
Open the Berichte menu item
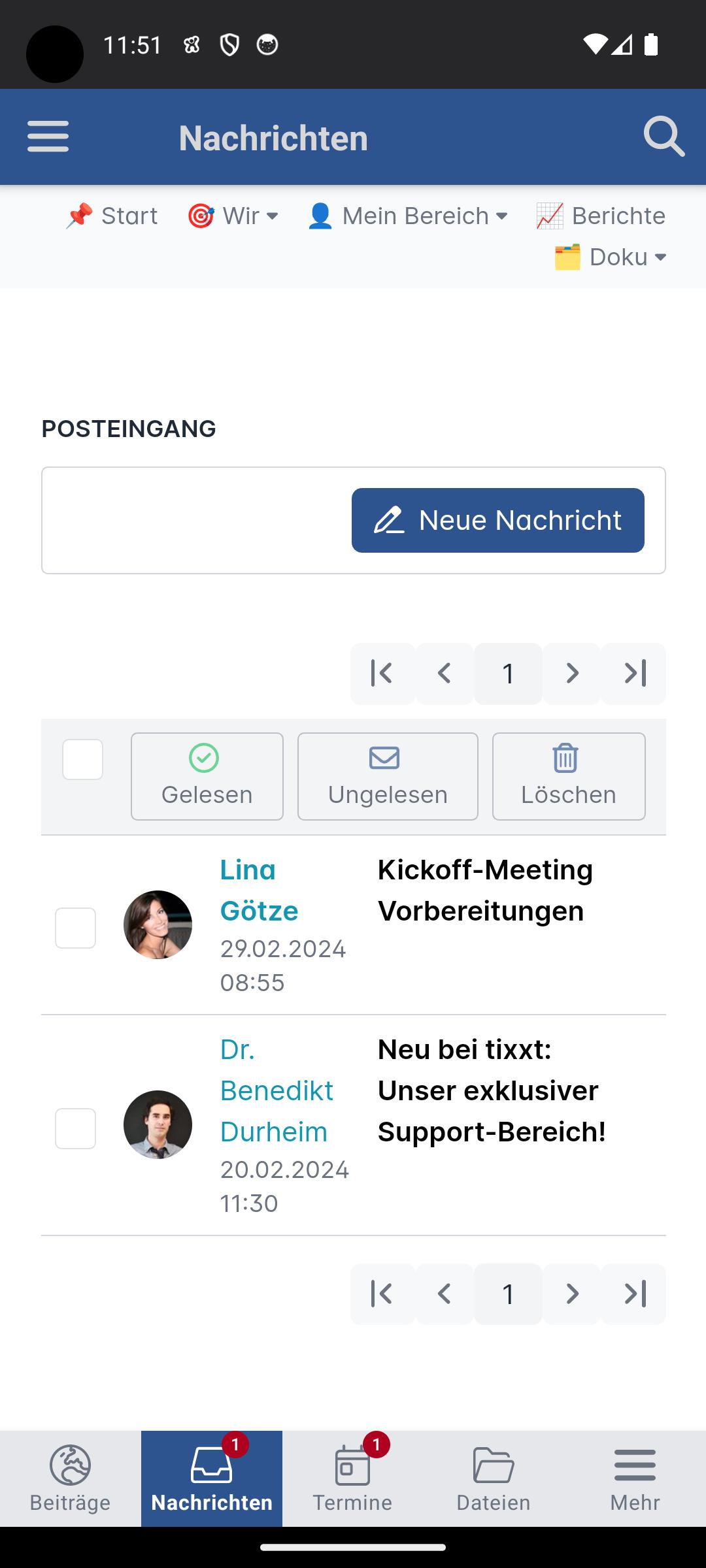[x=601, y=216]
